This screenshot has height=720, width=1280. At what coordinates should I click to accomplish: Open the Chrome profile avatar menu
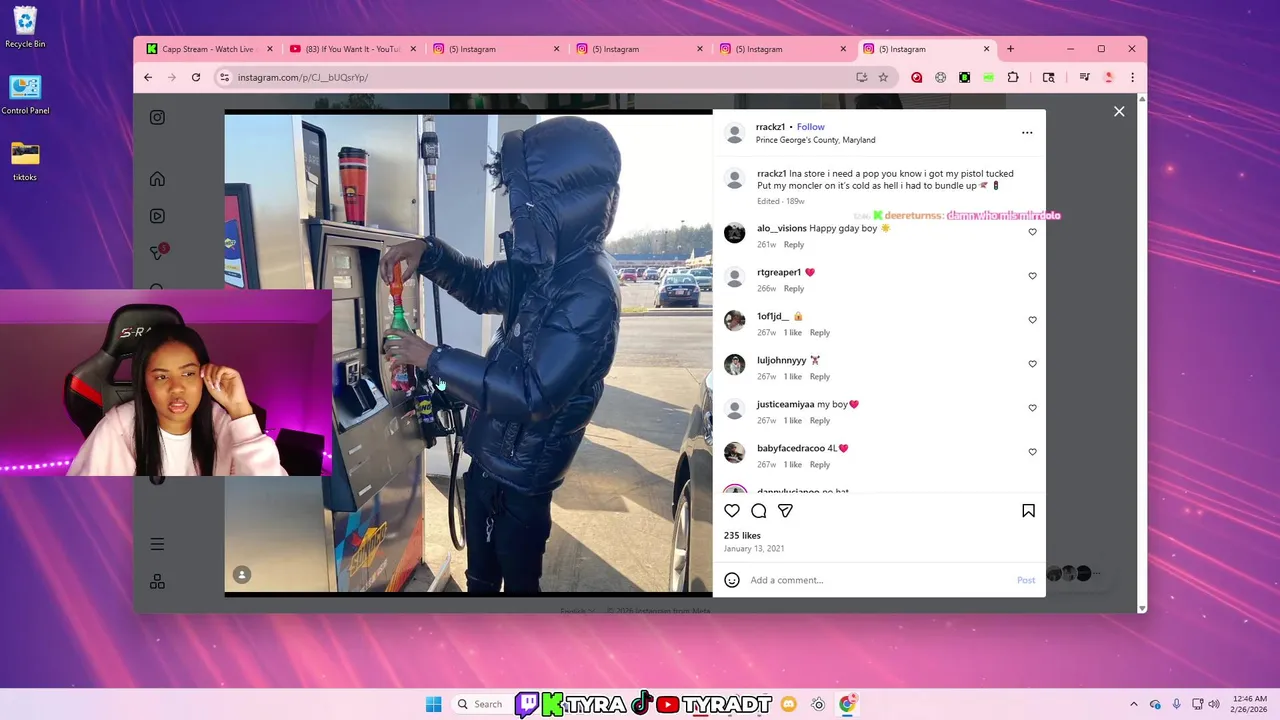coord(1108,77)
